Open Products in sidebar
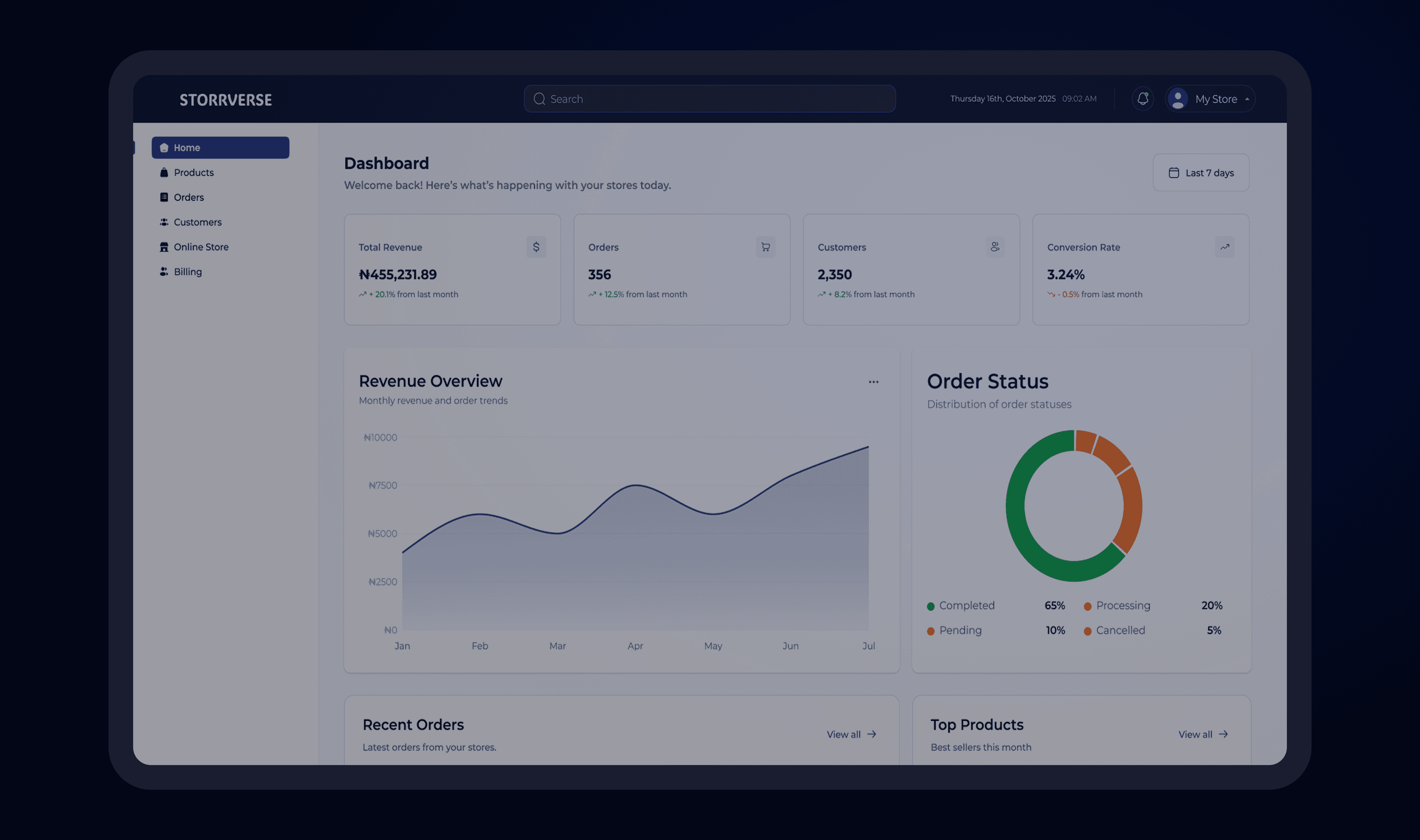 193,173
